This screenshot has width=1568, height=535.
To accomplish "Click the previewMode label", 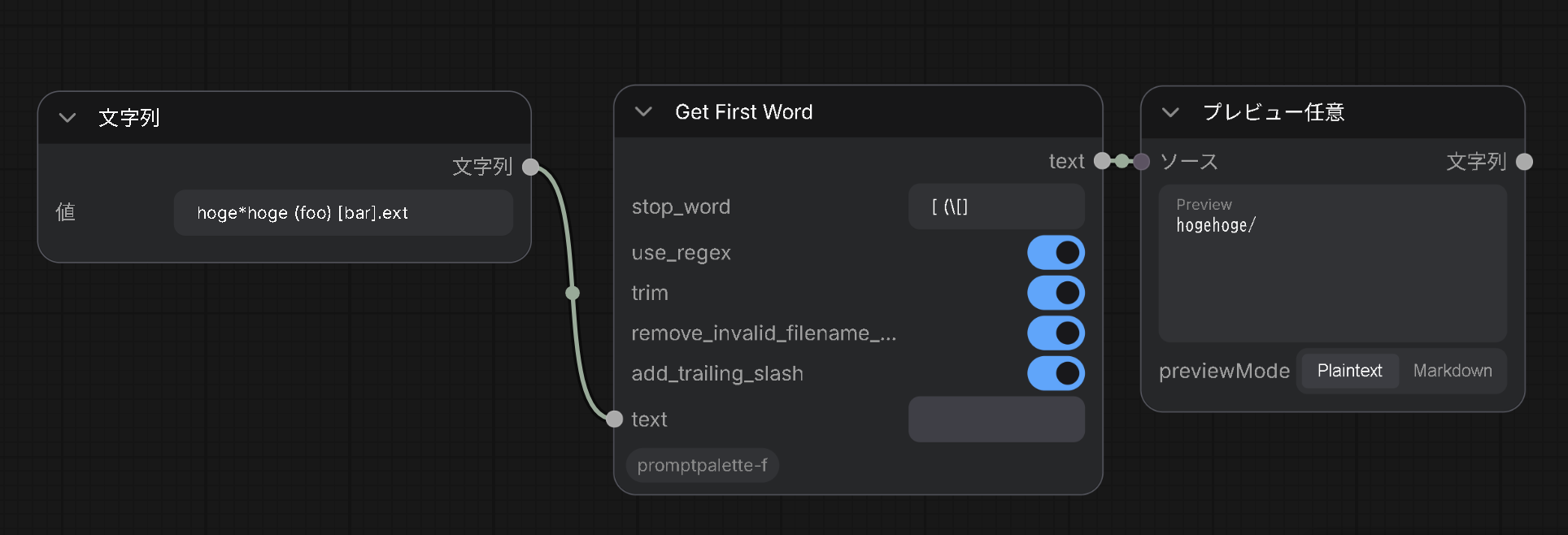I will (1224, 371).
